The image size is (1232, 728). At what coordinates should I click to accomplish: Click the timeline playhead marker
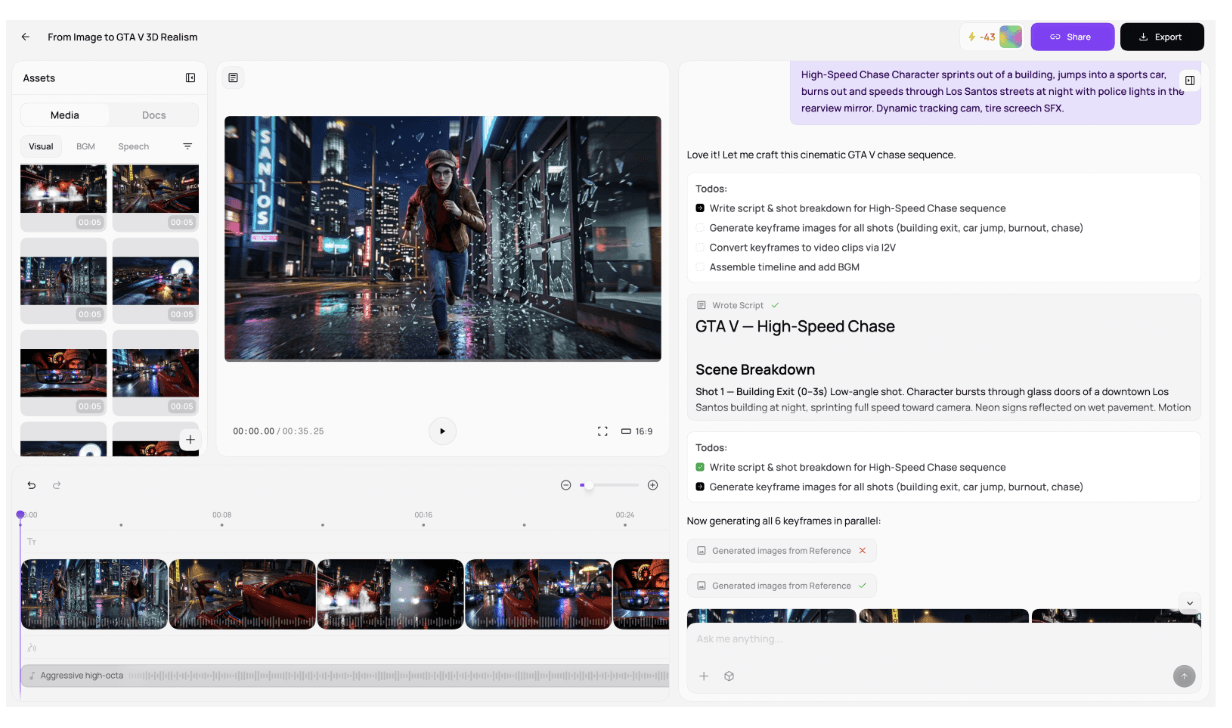point(20,514)
